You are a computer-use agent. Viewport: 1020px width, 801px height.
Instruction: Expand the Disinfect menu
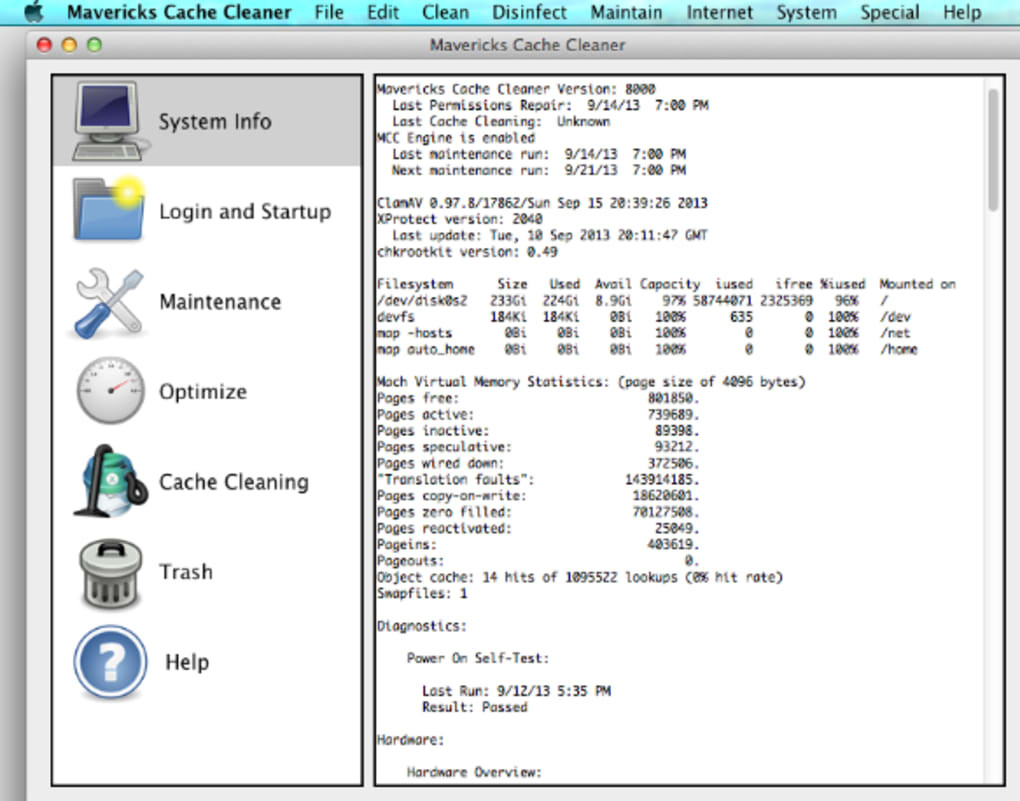point(529,13)
